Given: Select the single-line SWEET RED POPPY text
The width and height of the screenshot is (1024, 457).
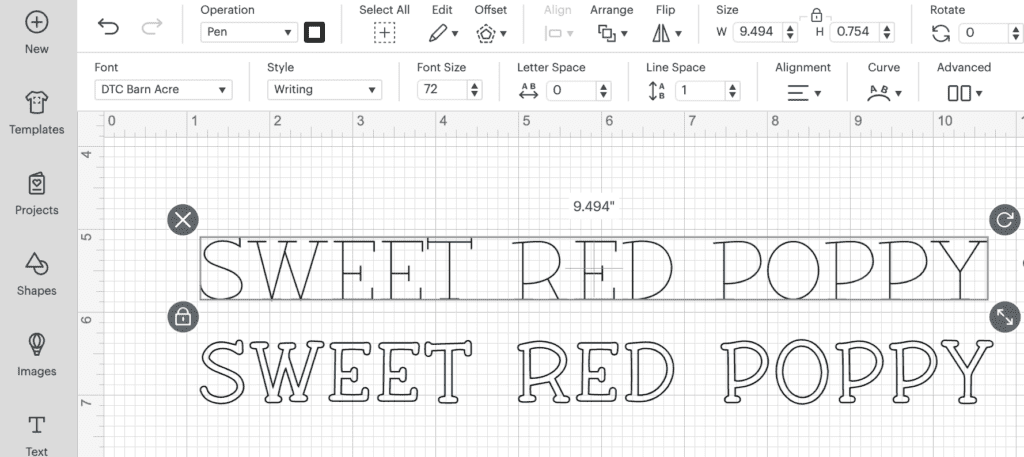Looking at the screenshot, I should pyautogui.click(x=594, y=268).
